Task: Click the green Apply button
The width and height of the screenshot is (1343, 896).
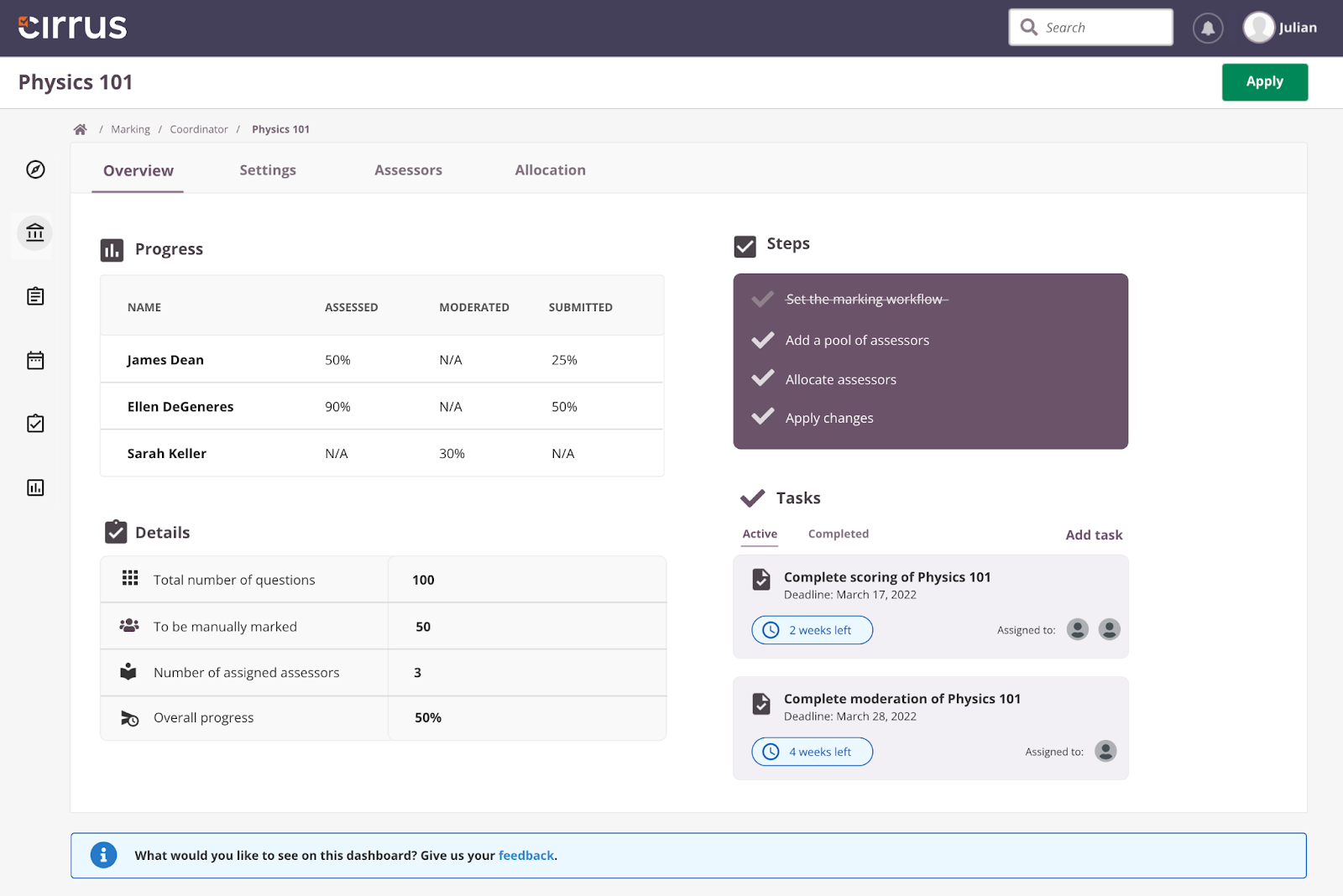Action: click(x=1264, y=82)
